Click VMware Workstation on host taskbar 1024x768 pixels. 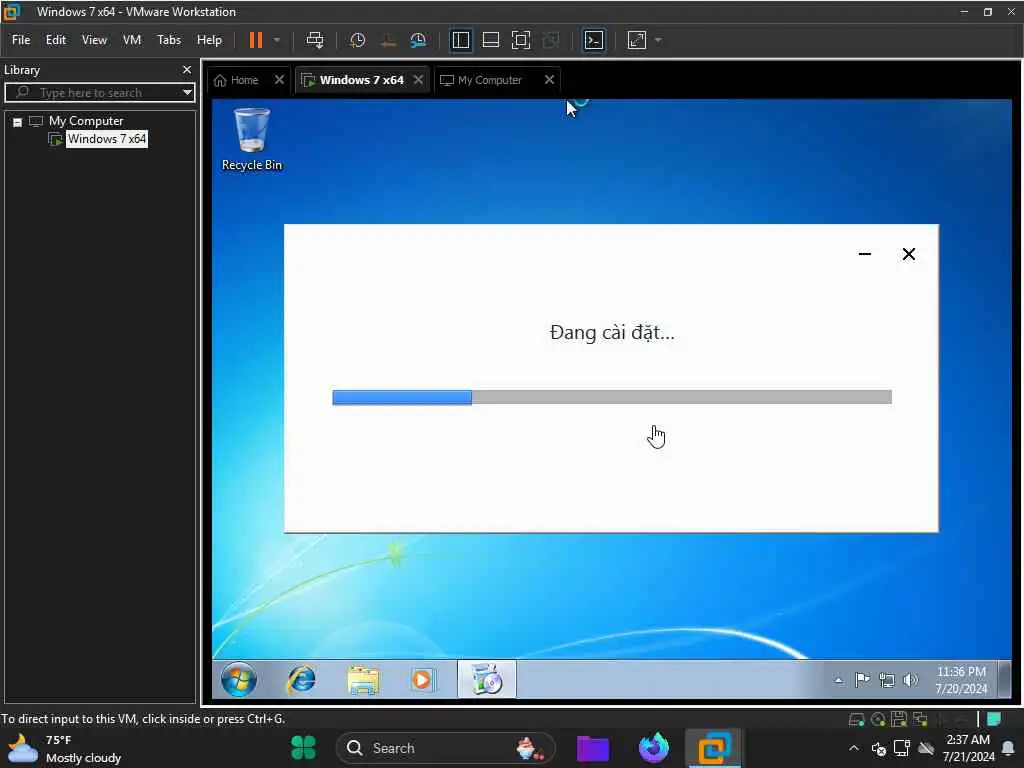(x=714, y=748)
